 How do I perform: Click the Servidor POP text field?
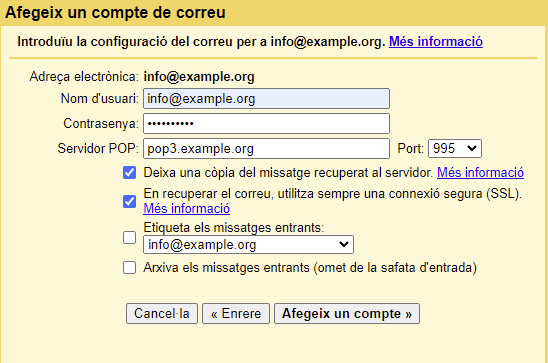[x=266, y=148]
